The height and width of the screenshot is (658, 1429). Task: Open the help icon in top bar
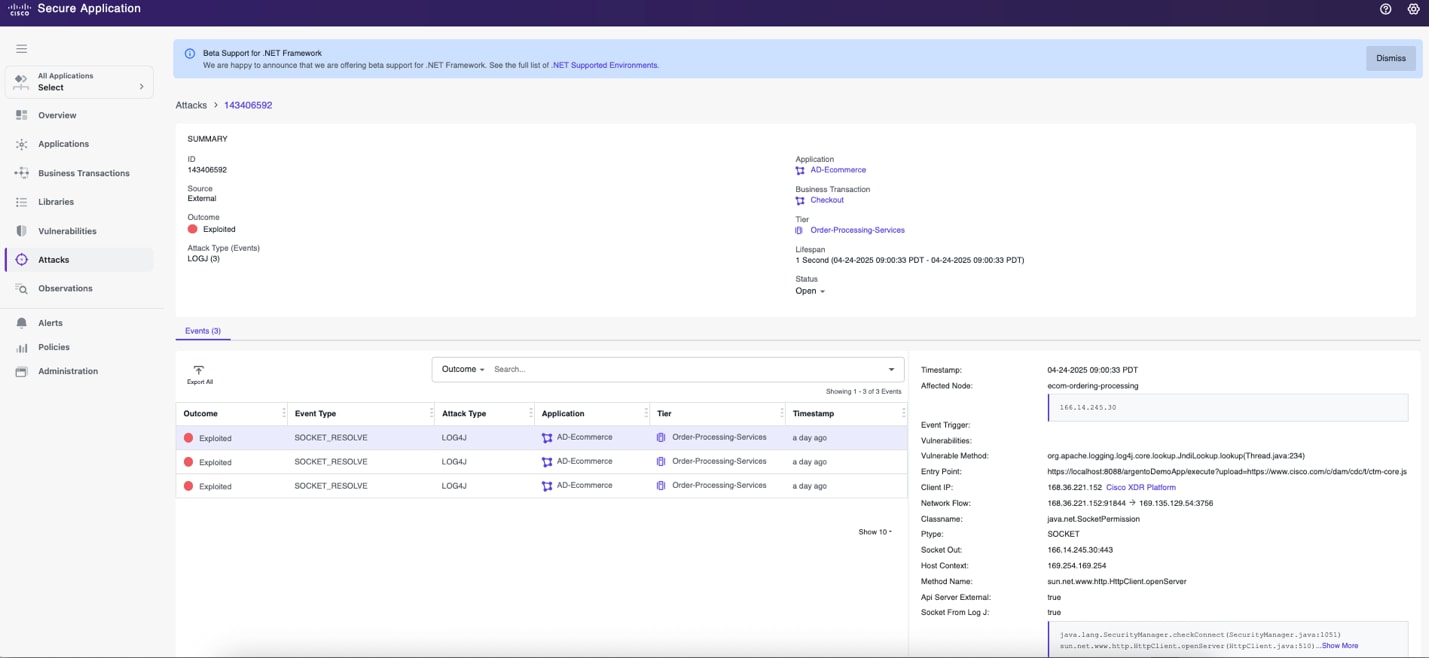point(1385,9)
